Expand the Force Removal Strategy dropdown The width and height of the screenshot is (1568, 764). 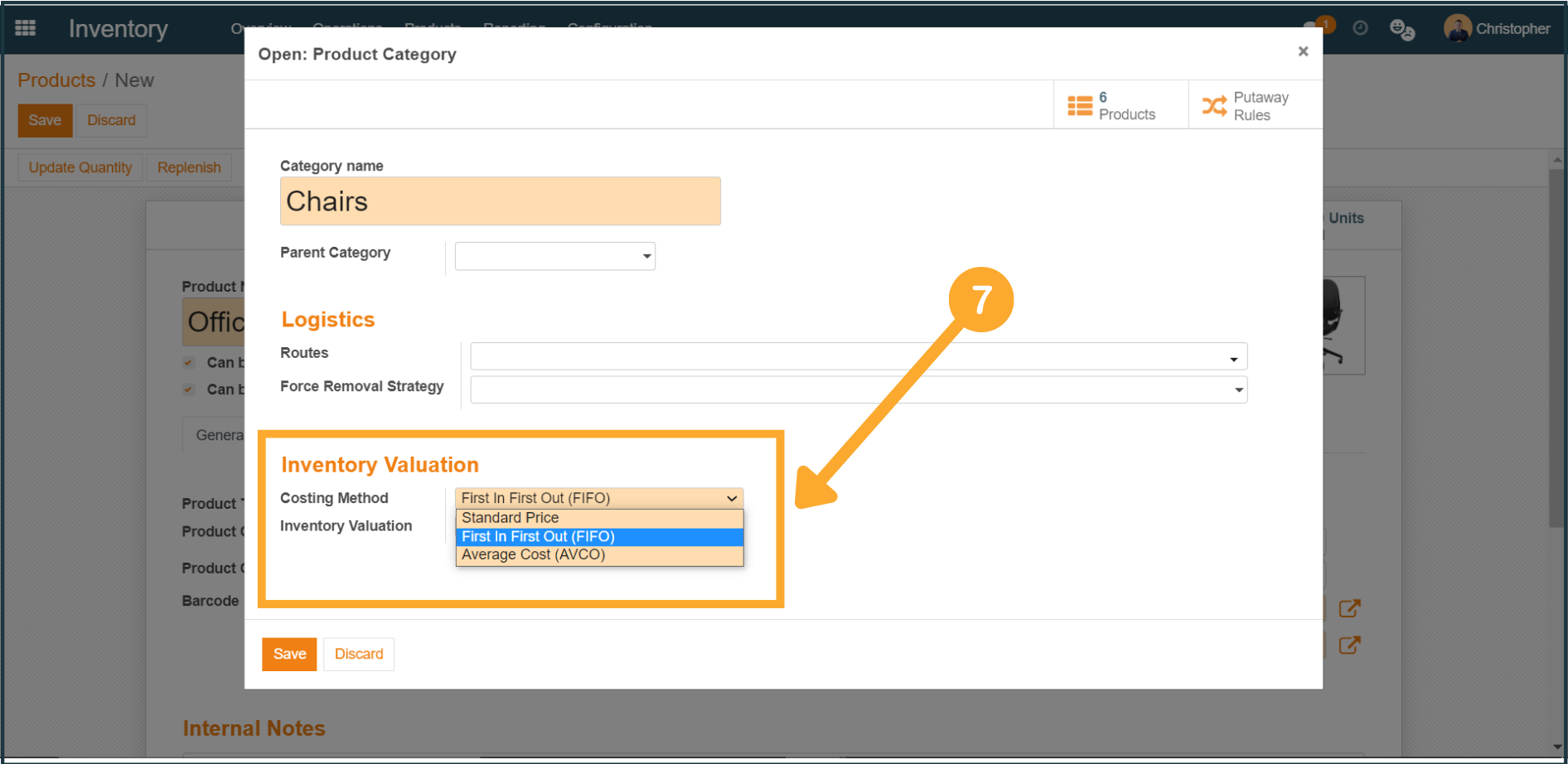(858, 389)
